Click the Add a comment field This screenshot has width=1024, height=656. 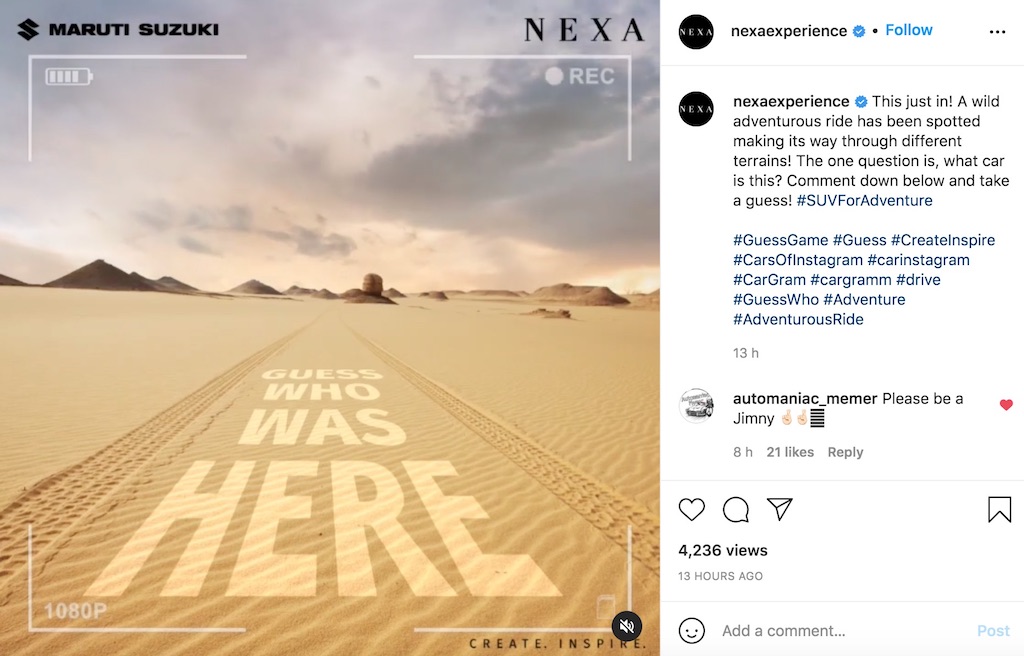click(x=842, y=631)
